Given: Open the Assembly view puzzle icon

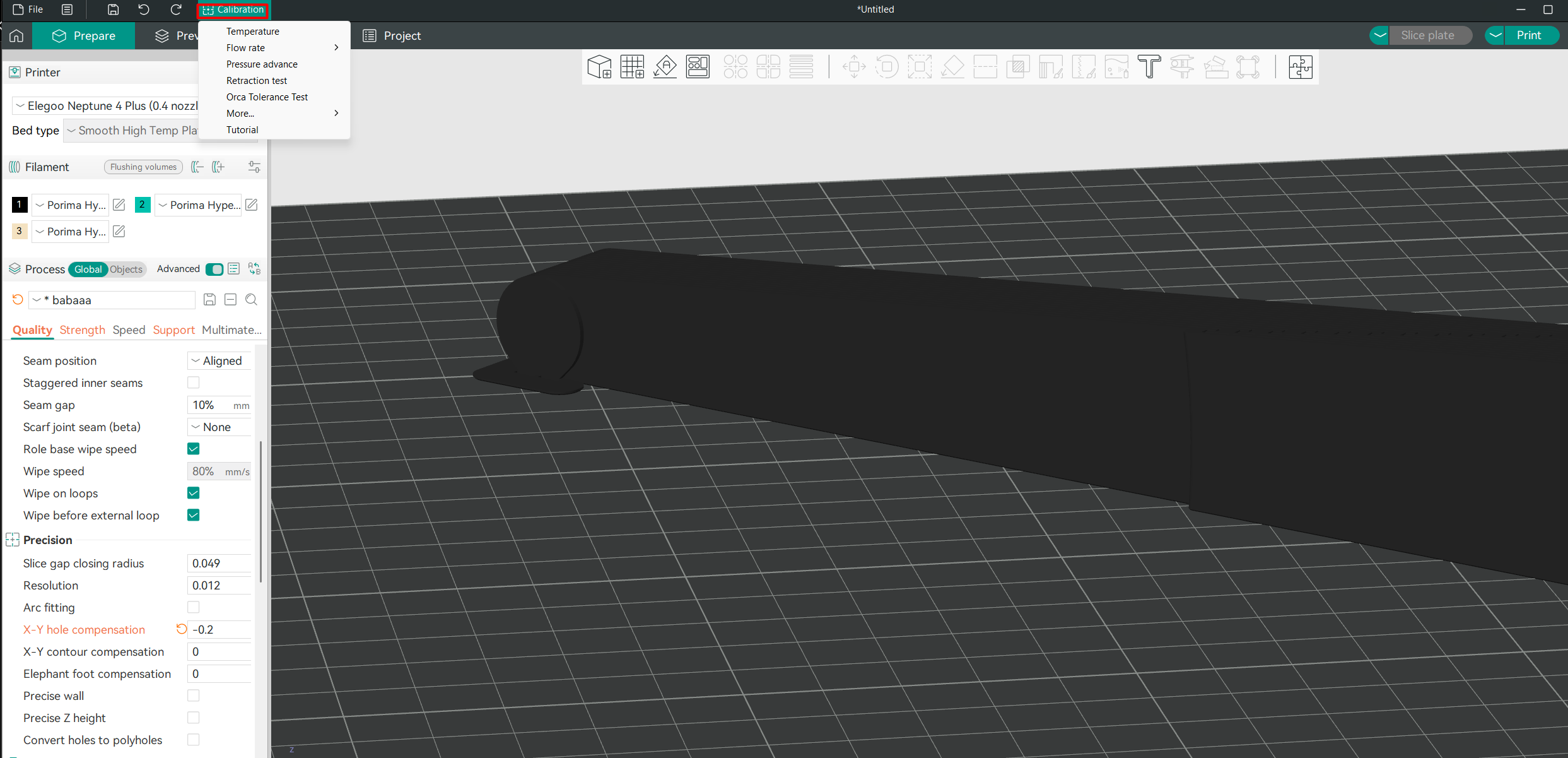Looking at the screenshot, I should point(1300,66).
